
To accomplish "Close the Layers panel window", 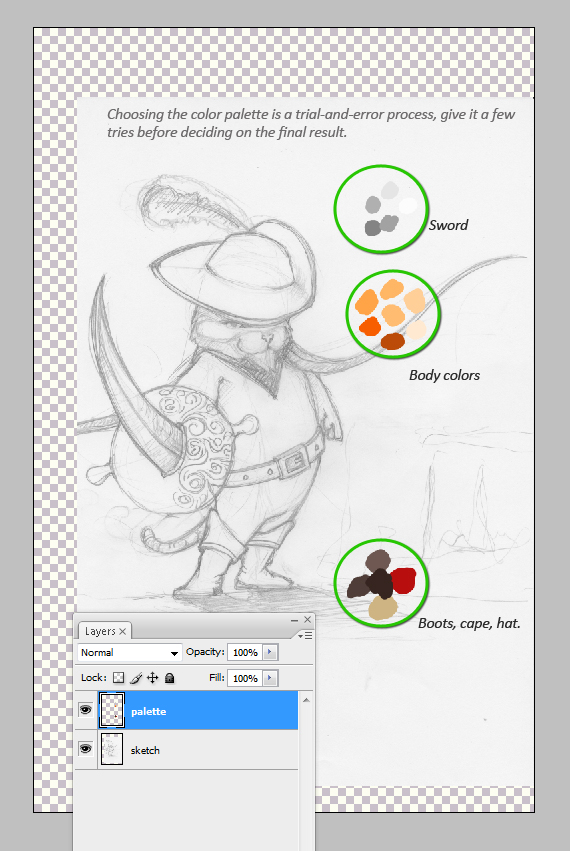I will 308,619.
